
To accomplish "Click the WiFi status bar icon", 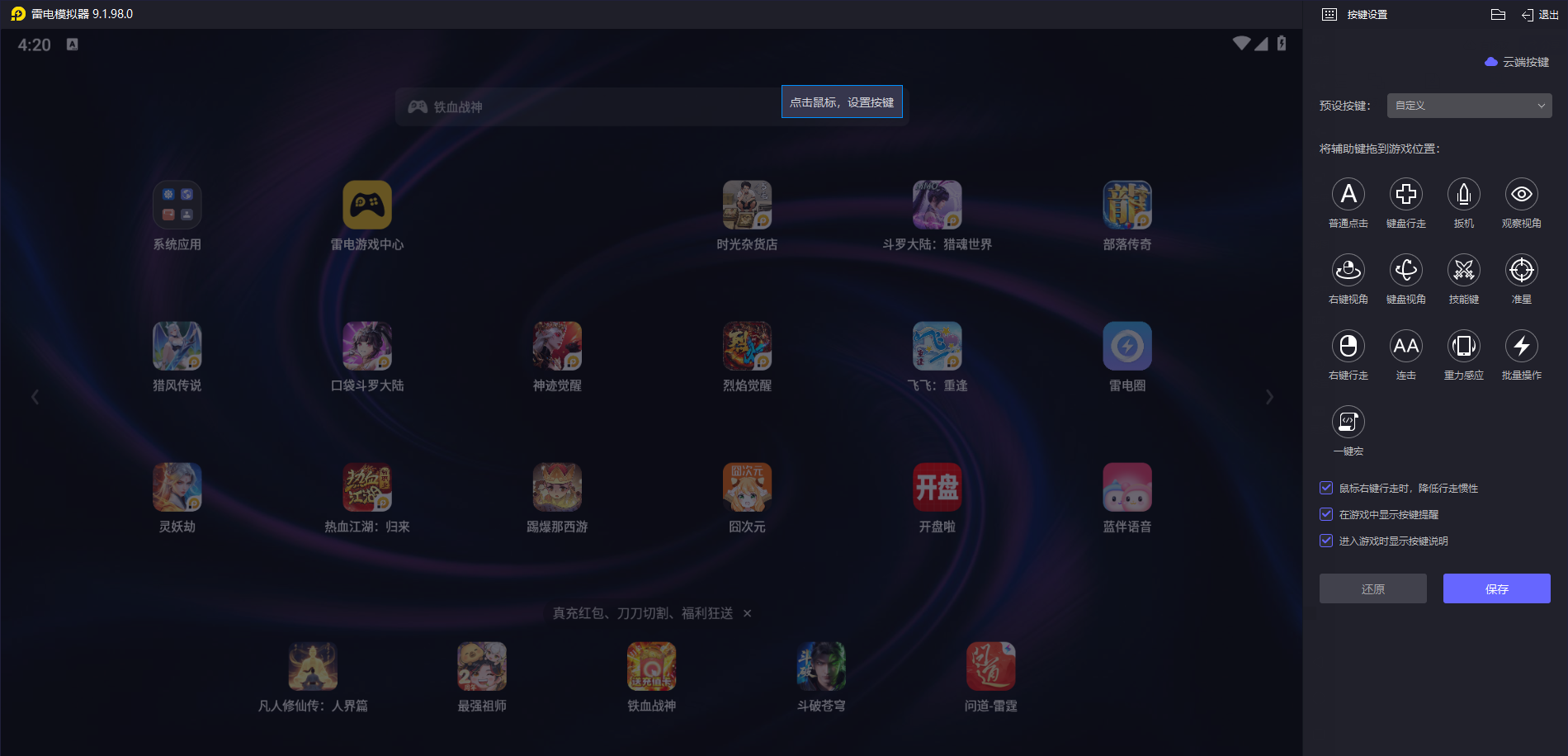I will [1241, 43].
